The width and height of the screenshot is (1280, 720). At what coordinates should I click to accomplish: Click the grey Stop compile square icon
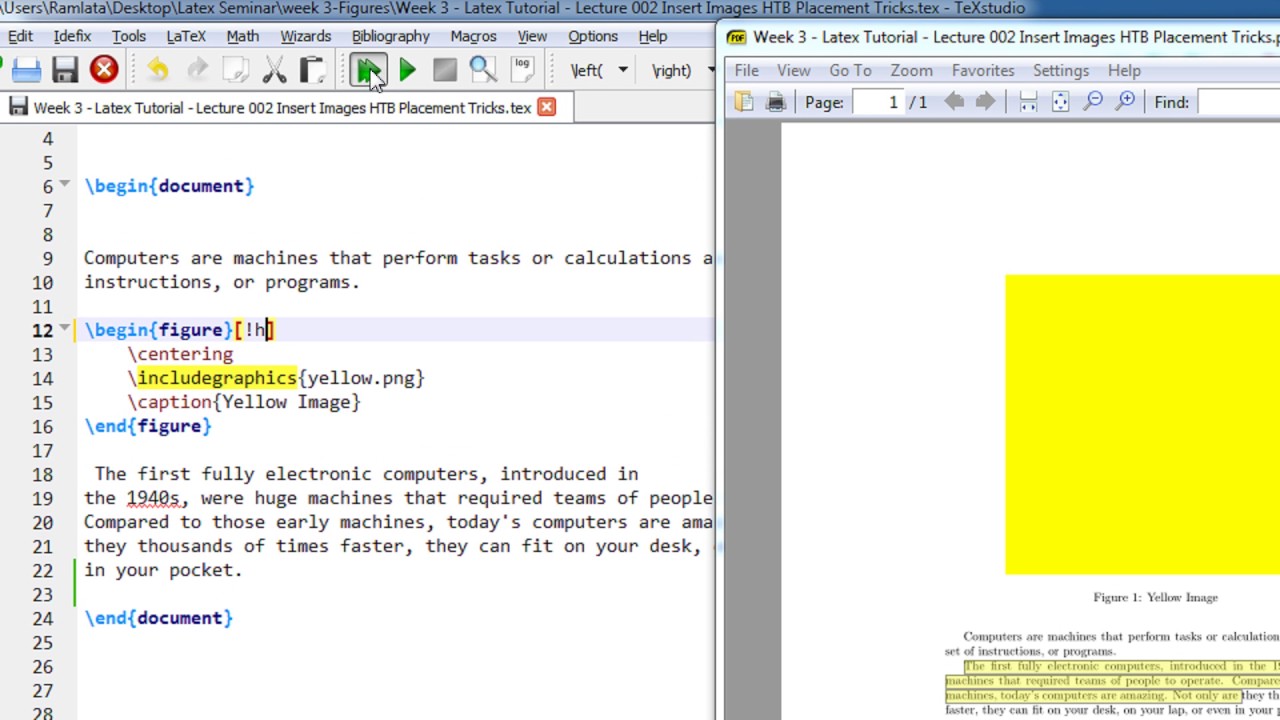pos(445,70)
